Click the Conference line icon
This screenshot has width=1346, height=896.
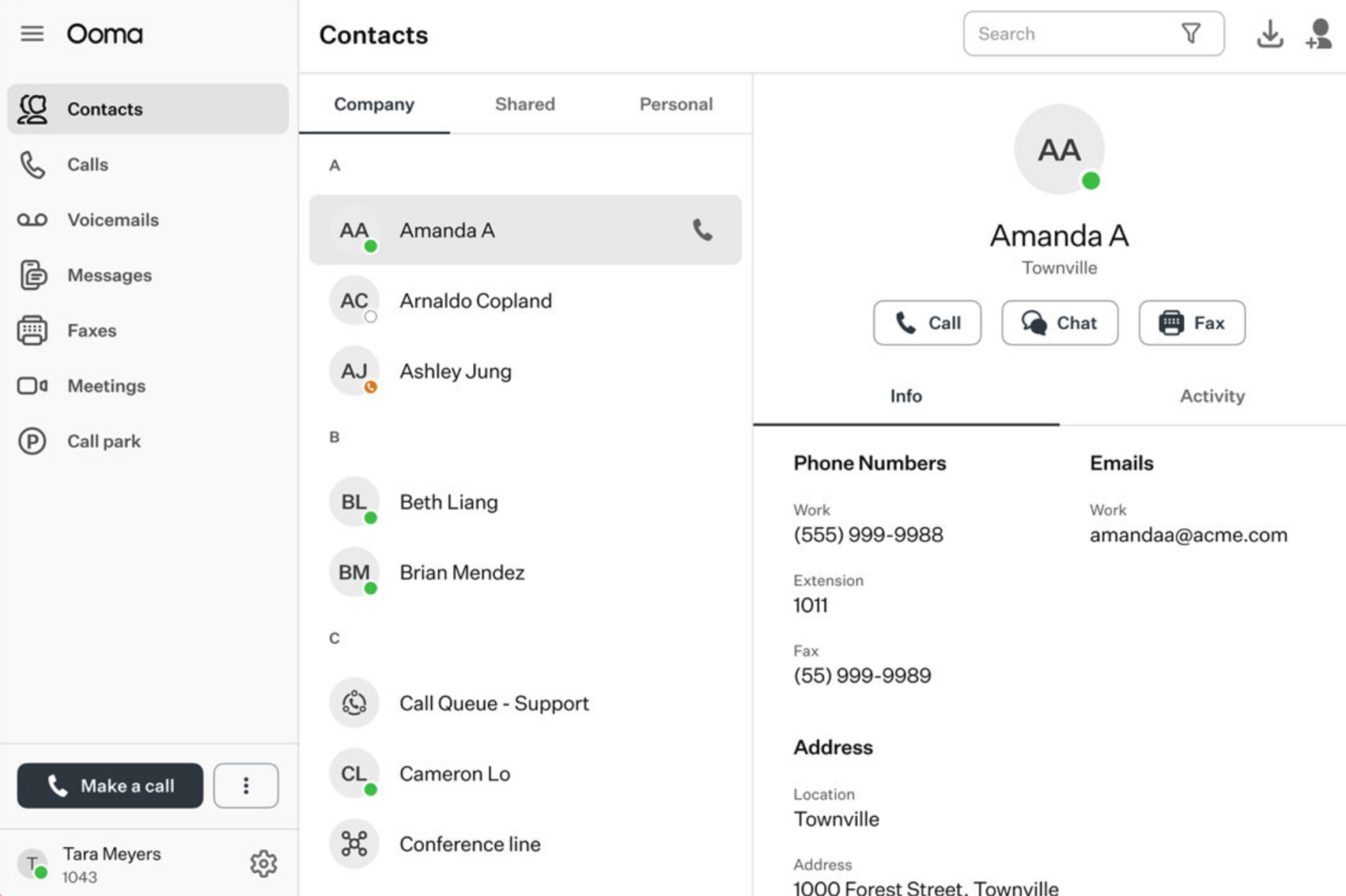point(354,843)
